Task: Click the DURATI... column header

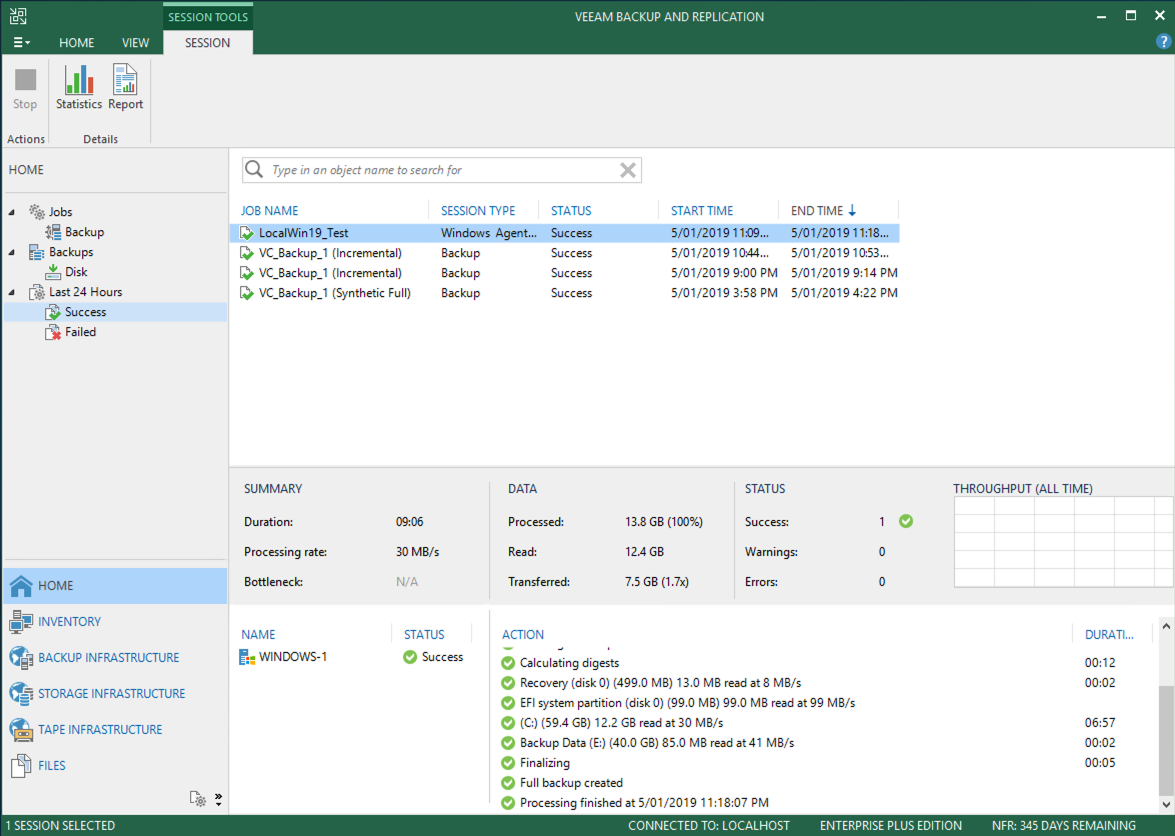Action: 1109,634
